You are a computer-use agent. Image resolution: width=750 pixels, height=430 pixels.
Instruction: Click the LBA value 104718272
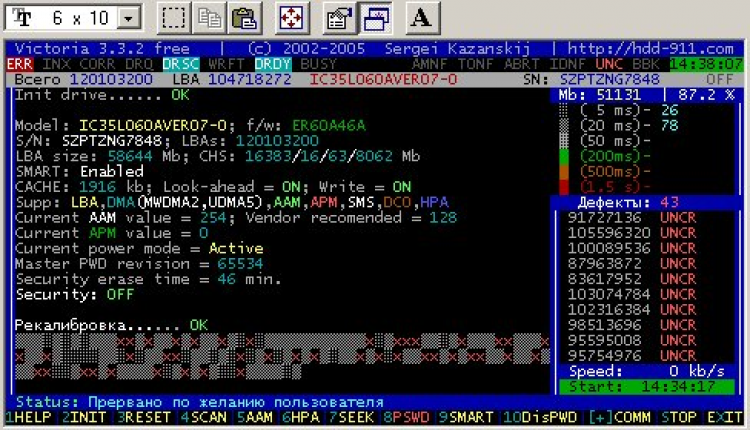pyautogui.click(x=250, y=79)
